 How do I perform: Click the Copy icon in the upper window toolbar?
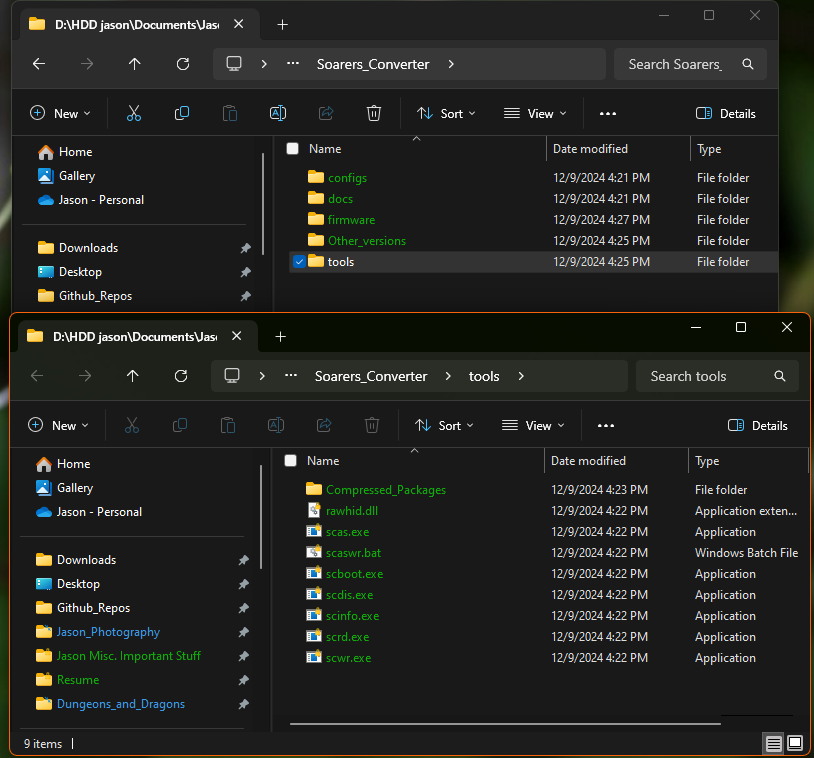pos(182,114)
